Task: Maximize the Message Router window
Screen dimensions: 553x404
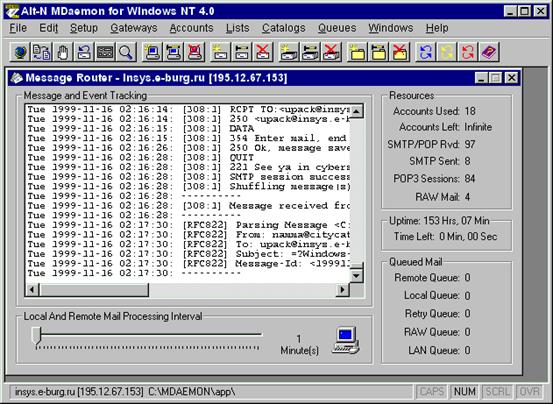Action: coord(496,78)
